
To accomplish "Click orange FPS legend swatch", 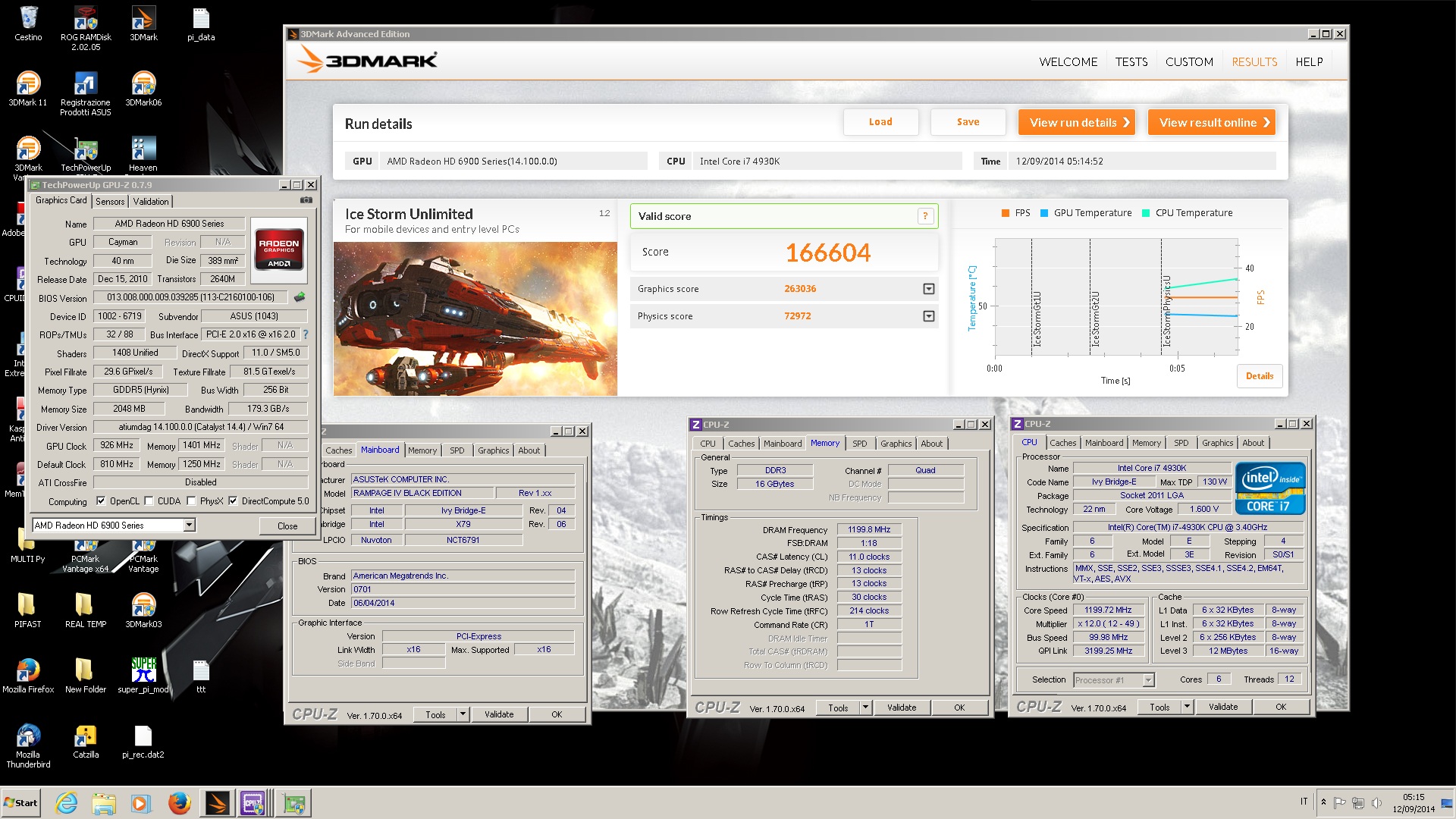I will 1006,213.
